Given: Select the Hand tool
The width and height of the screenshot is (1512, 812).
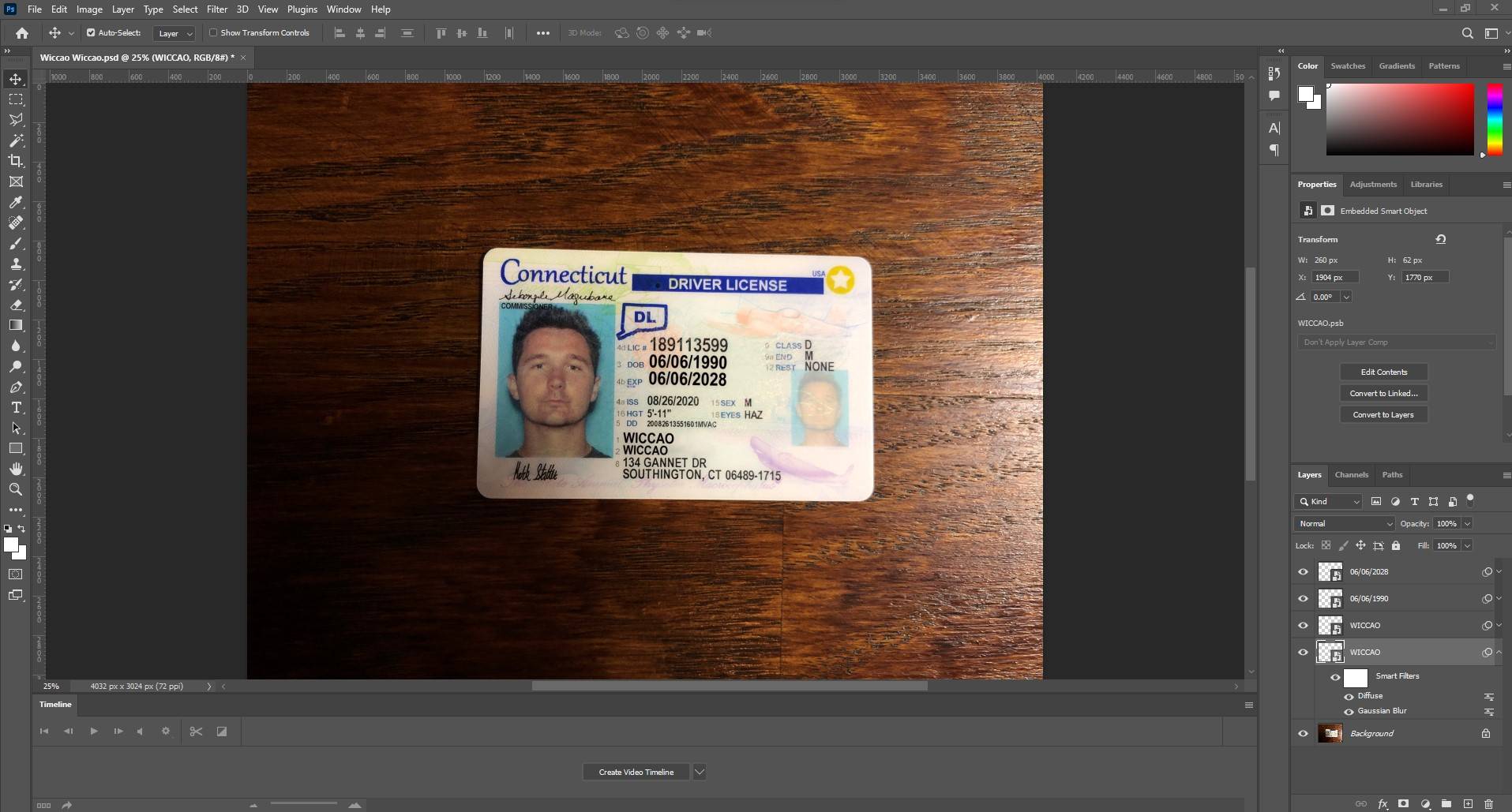Looking at the screenshot, I should pos(16,469).
